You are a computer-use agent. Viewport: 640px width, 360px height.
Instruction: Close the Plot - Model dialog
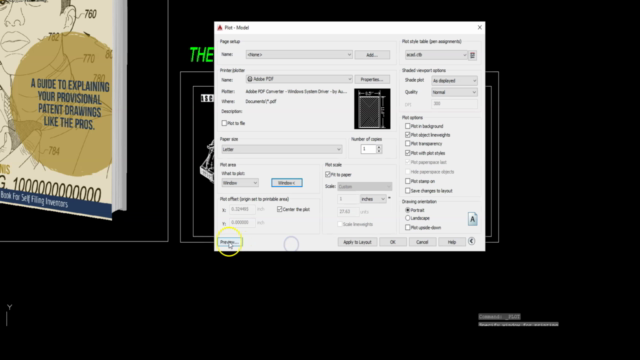480,27
